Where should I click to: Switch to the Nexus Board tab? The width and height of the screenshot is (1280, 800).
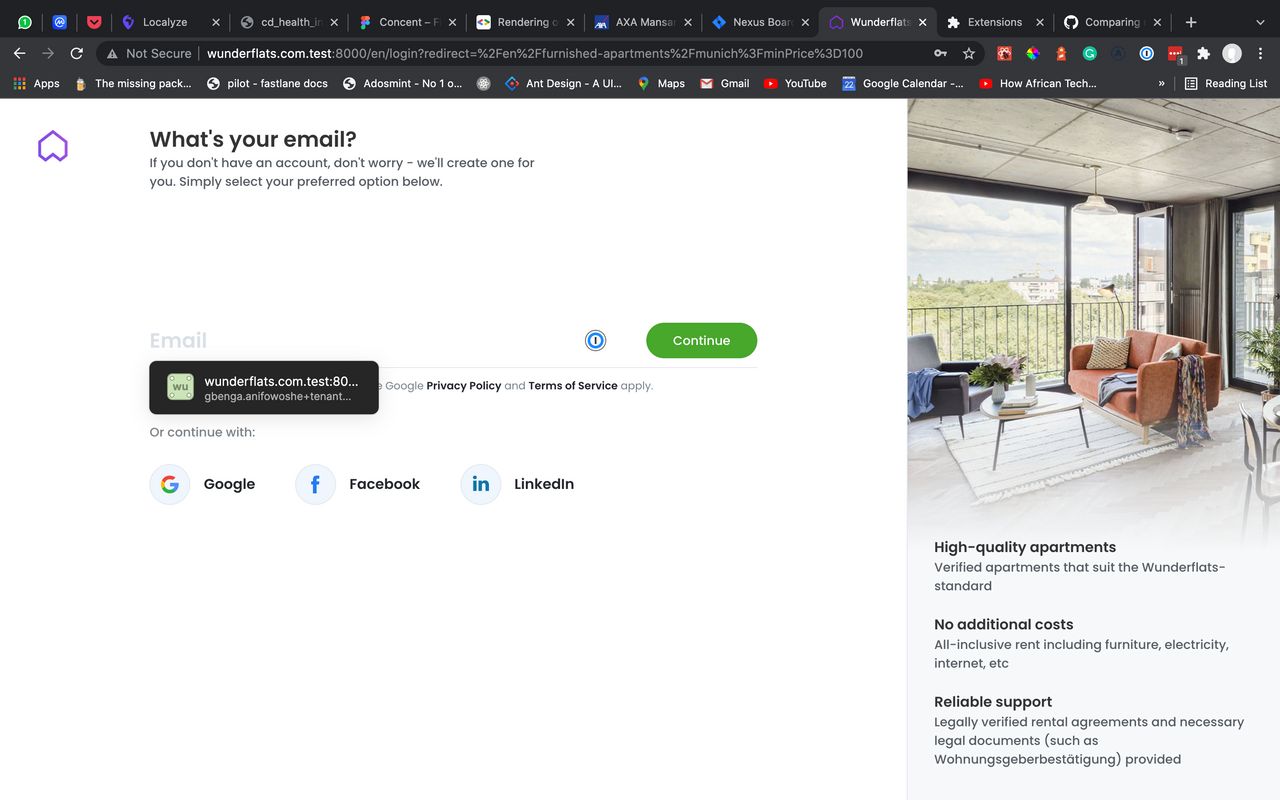click(x=761, y=22)
